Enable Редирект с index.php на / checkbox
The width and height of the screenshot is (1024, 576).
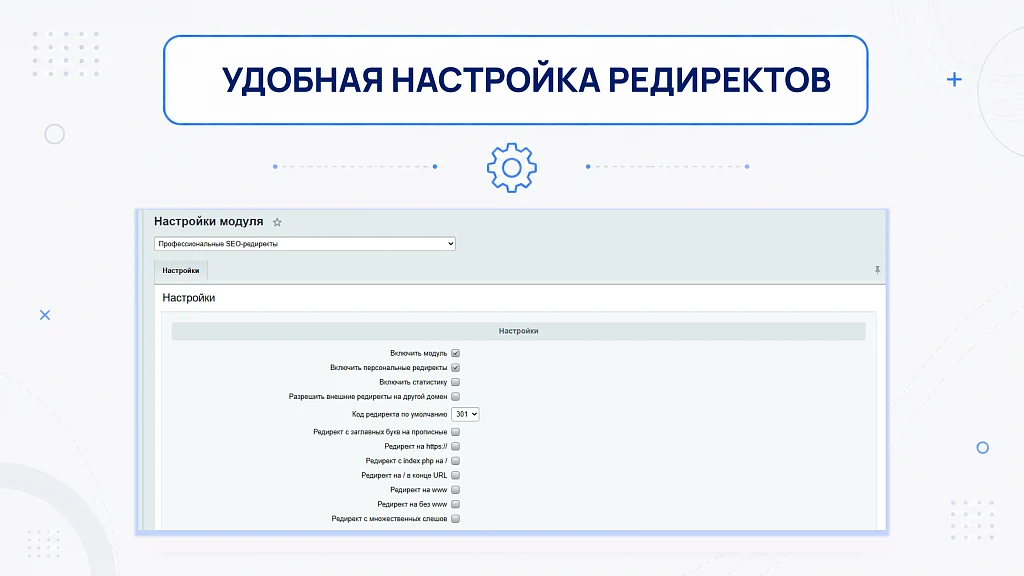click(x=455, y=460)
